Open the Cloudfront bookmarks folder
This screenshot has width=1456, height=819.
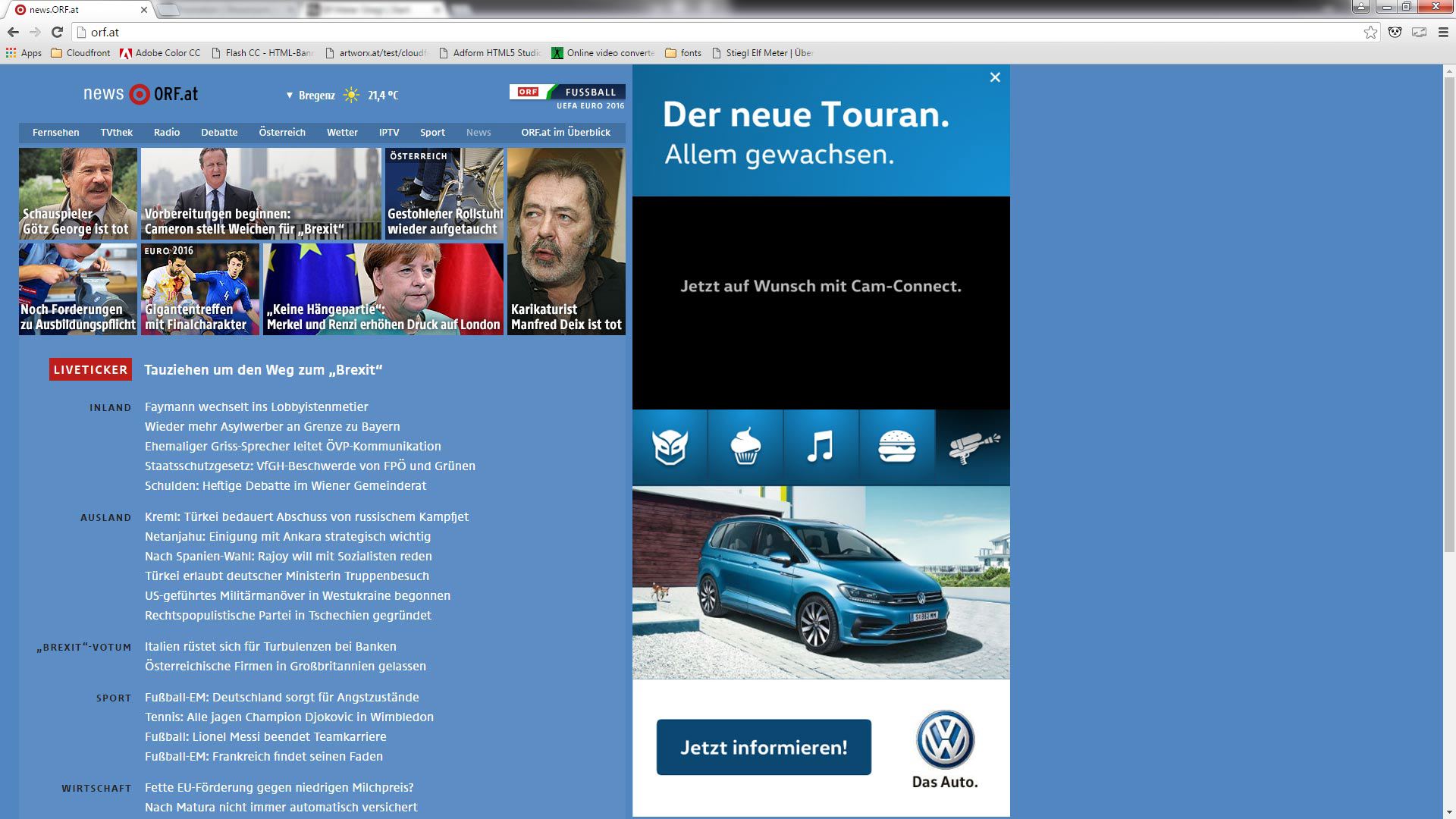[x=80, y=53]
